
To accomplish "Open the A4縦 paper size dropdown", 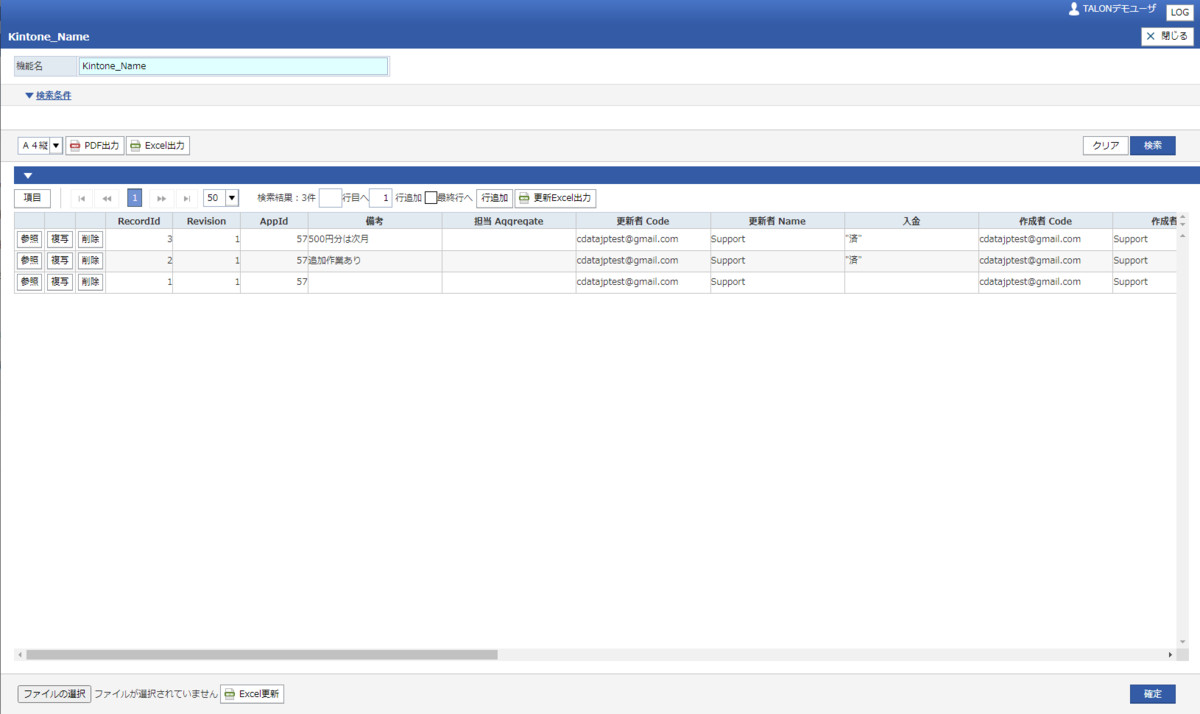I will (41, 146).
